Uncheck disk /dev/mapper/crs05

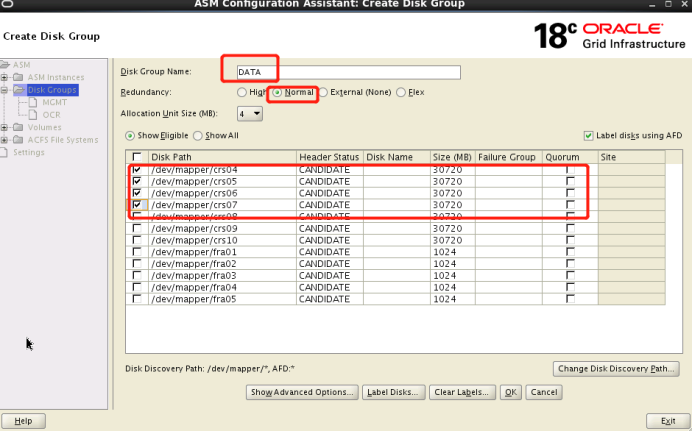[x=137, y=181]
